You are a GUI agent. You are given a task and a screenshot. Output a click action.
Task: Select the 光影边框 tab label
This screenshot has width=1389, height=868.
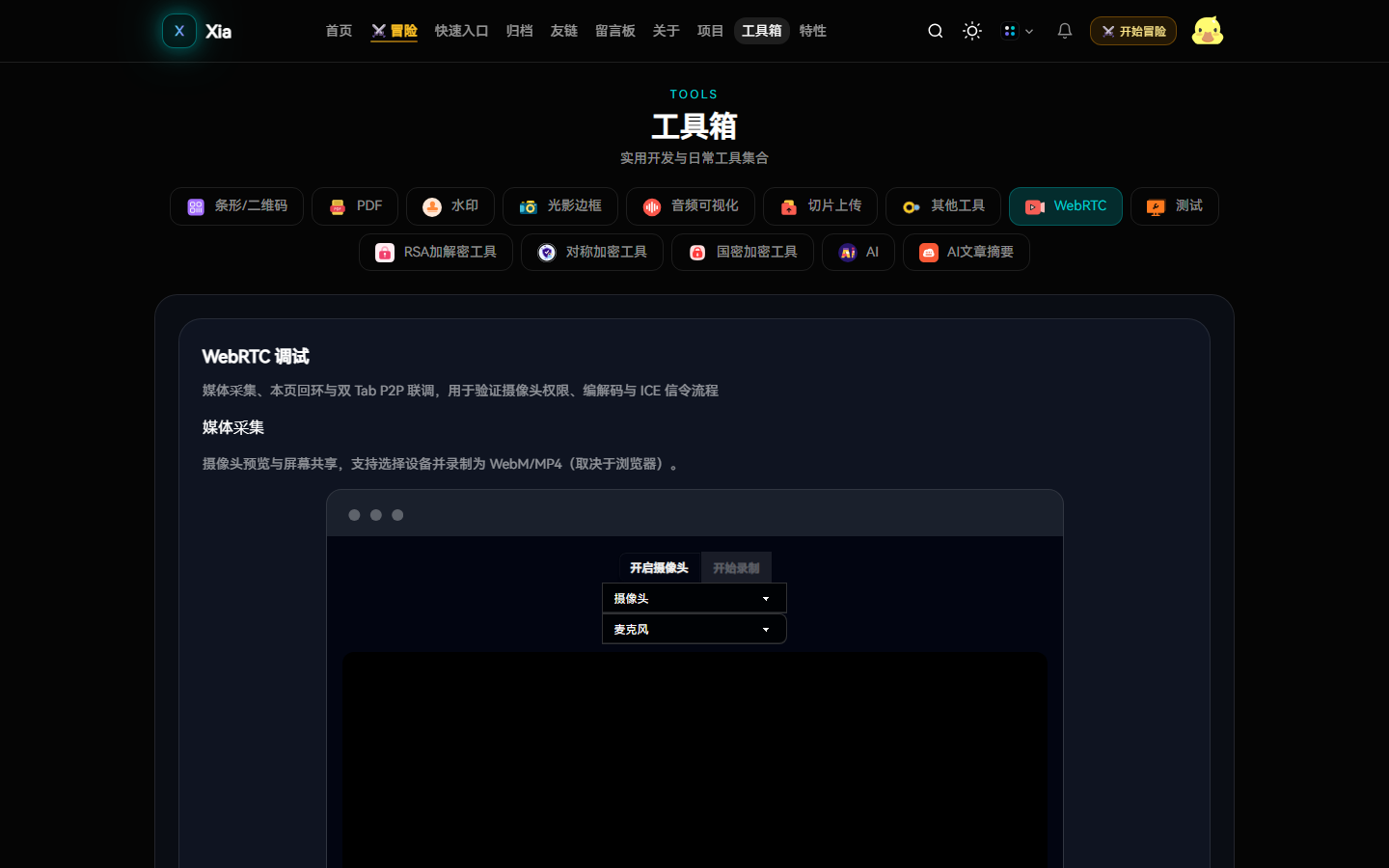575,205
